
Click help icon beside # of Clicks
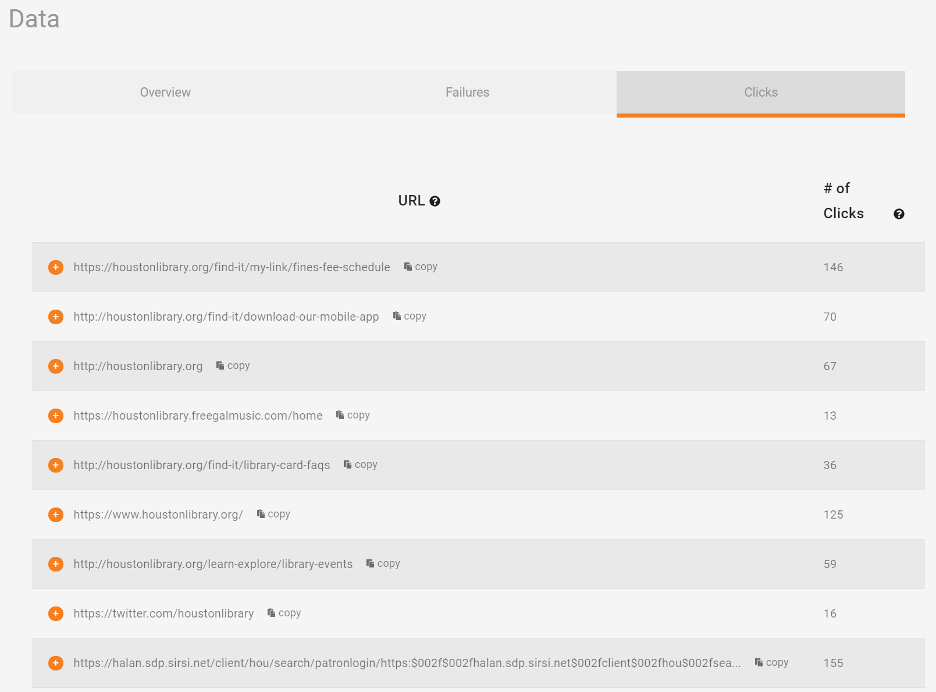coord(899,214)
